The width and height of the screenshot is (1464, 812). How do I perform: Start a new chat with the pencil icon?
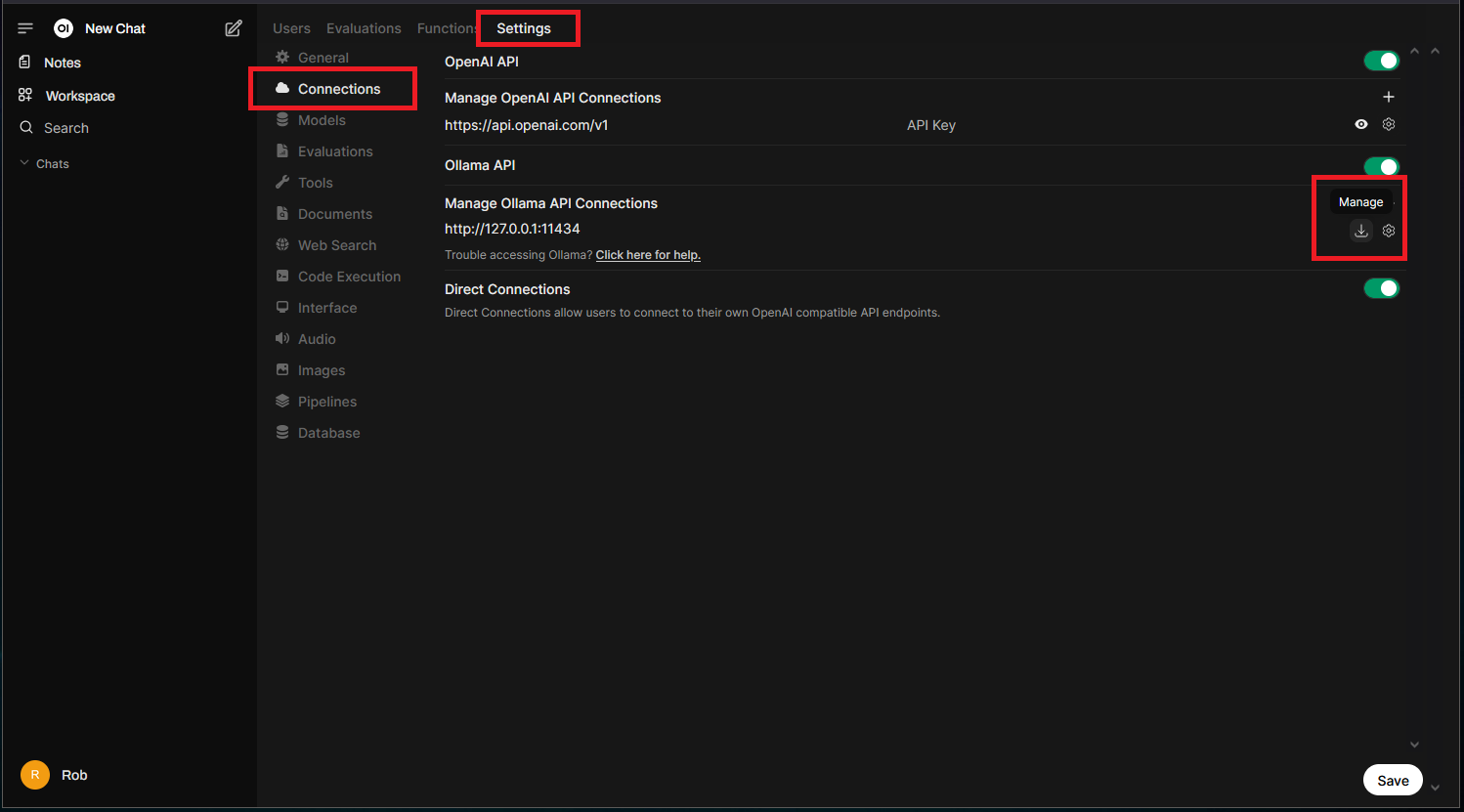click(234, 28)
